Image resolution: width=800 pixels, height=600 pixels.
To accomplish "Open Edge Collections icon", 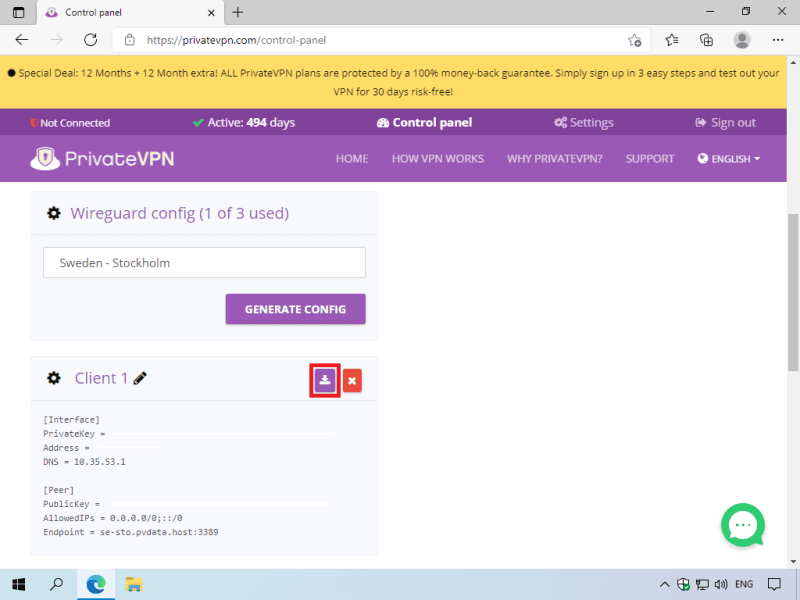I will click(x=706, y=40).
